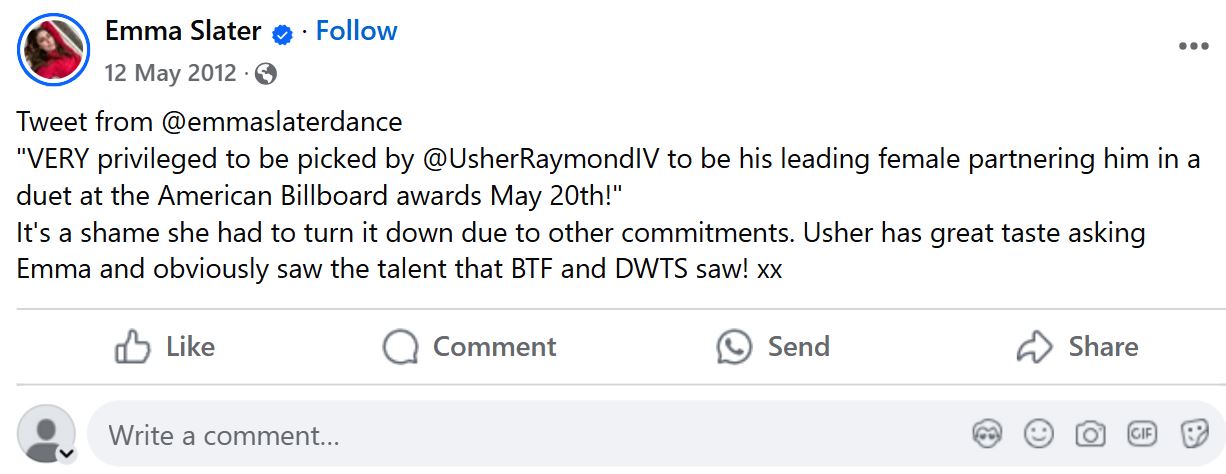Open the three-dot post options menu

click(1193, 47)
